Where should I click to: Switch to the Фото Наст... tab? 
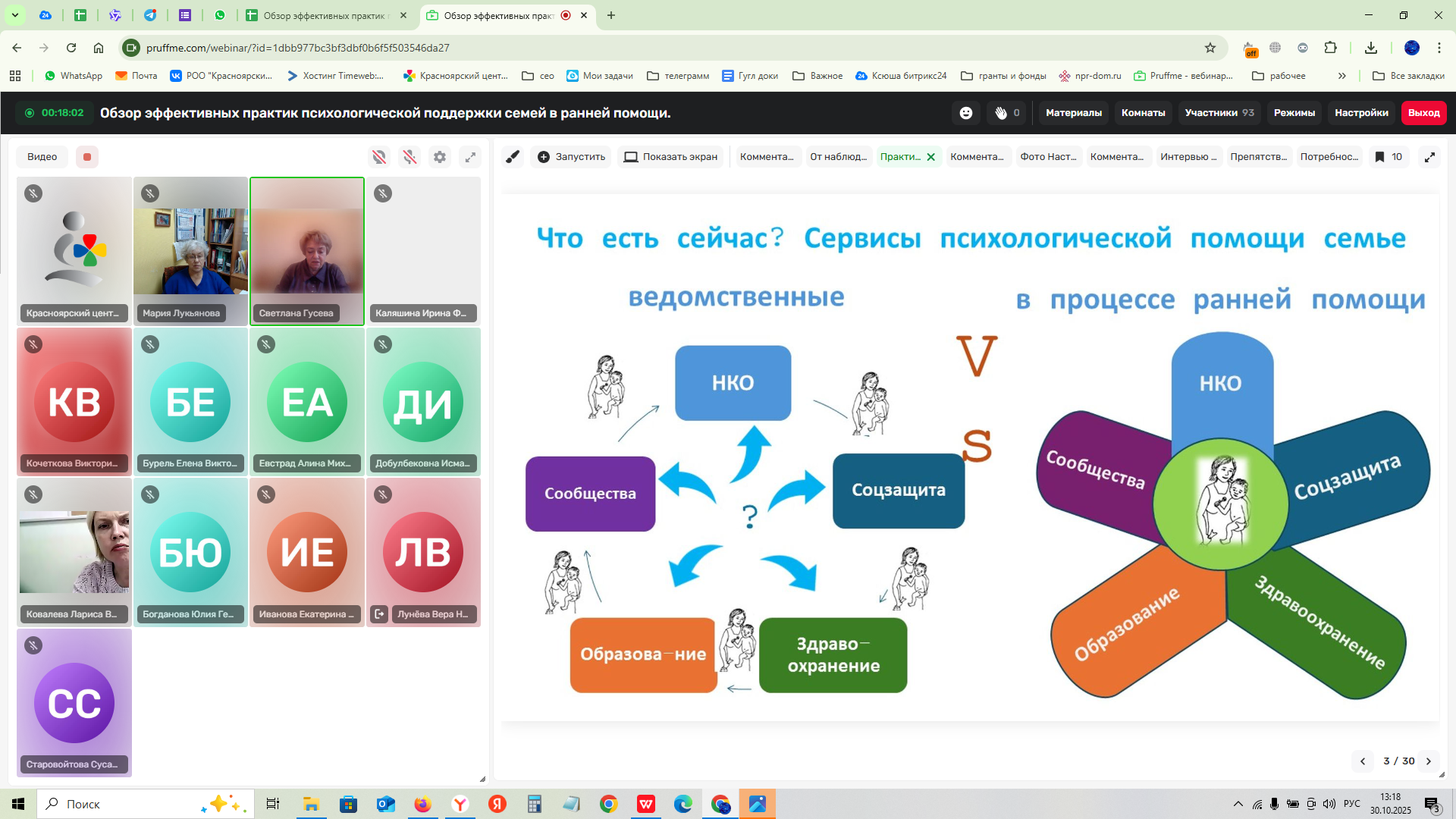pos(1048,157)
